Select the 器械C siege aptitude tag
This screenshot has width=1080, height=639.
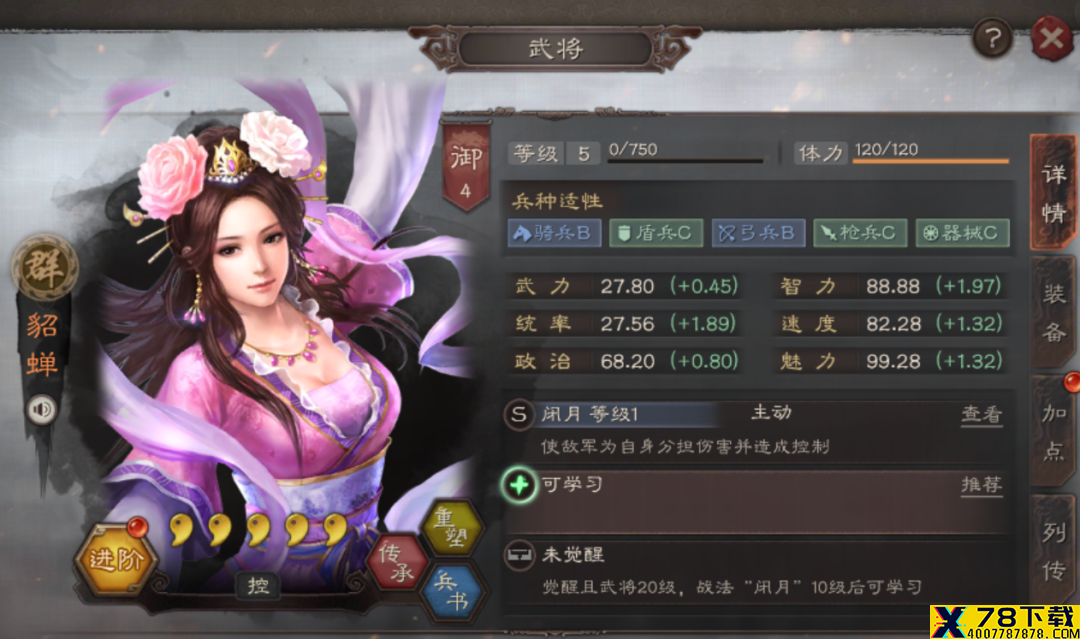(963, 233)
